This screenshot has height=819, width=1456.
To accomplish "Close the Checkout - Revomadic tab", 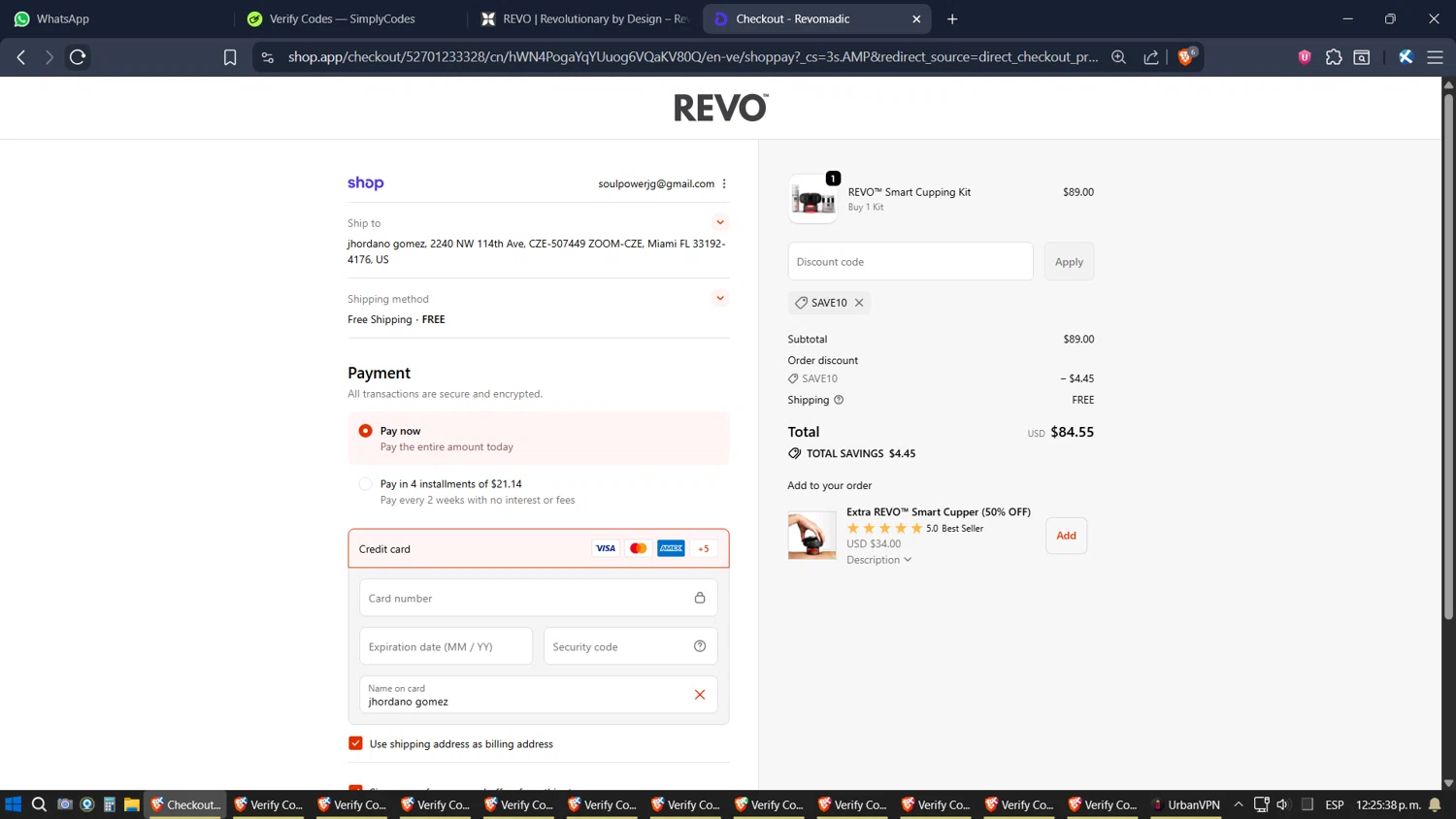I will pyautogui.click(x=916, y=18).
